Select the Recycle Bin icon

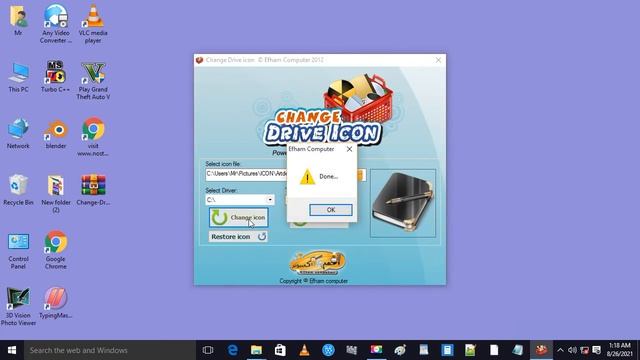pyautogui.click(x=18, y=190)
